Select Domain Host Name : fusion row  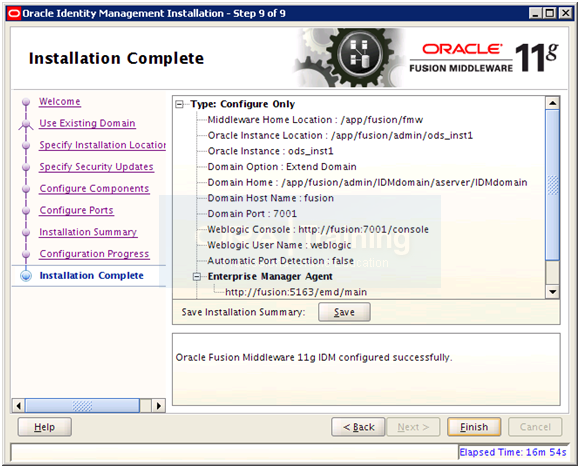270,198
